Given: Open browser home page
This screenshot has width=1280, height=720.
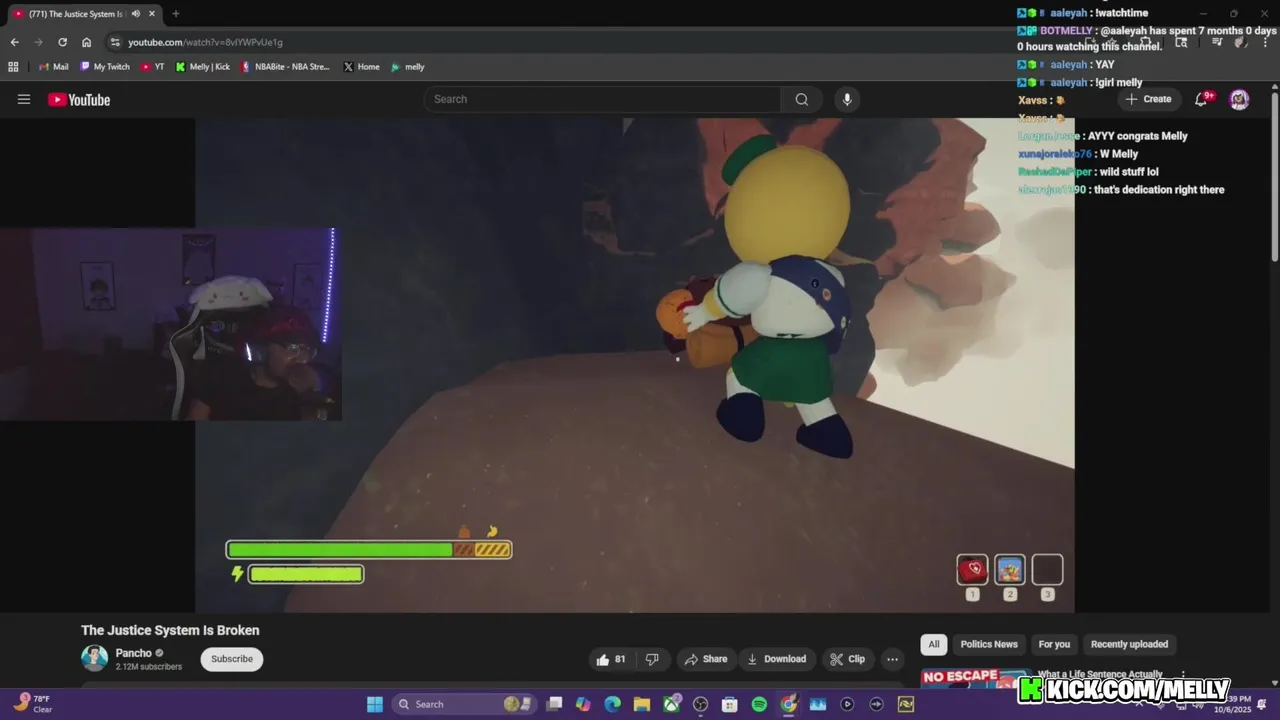Looking at the screenshot, I should (86, 42).
